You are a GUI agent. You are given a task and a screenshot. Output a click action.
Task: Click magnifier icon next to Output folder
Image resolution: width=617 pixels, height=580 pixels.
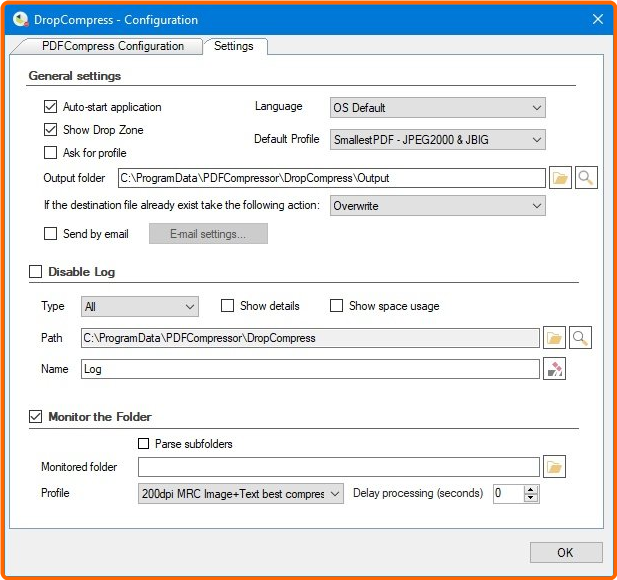tap(587, 178)
